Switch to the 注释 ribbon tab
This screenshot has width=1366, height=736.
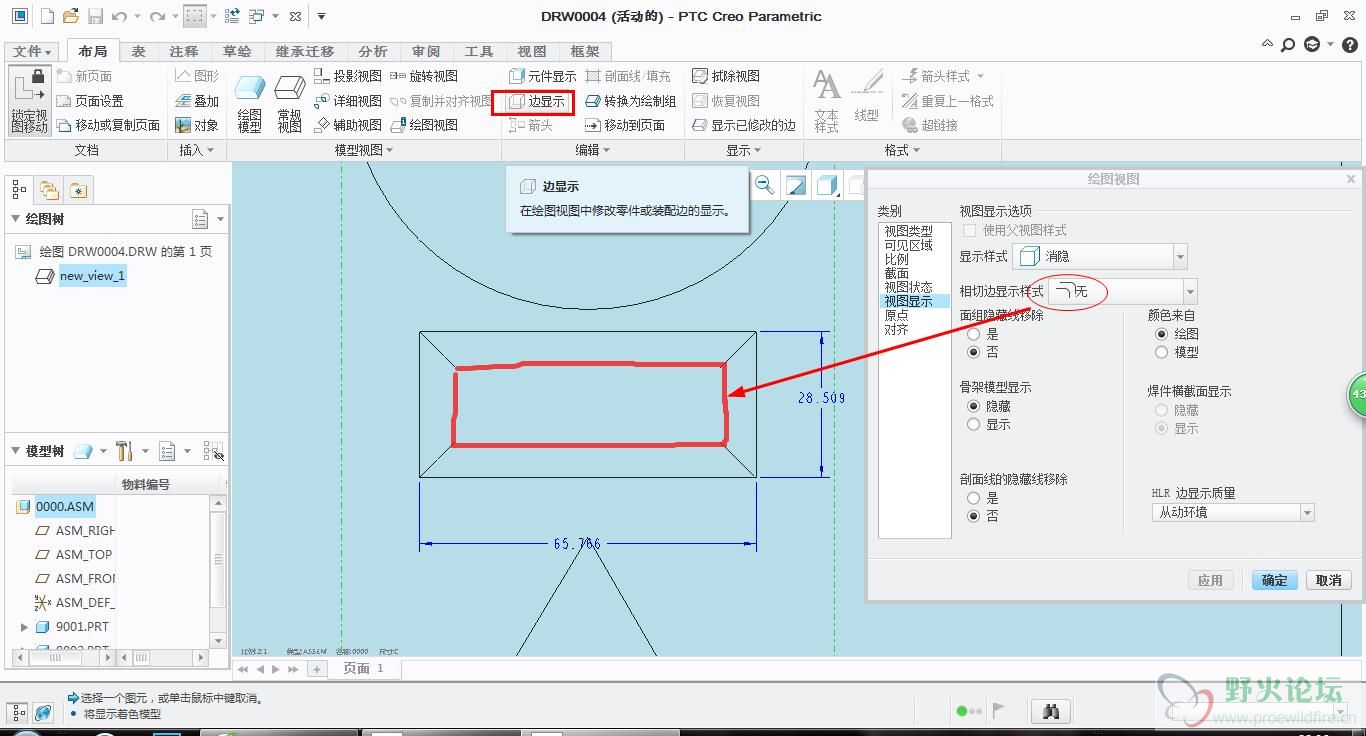pos(183,51)
